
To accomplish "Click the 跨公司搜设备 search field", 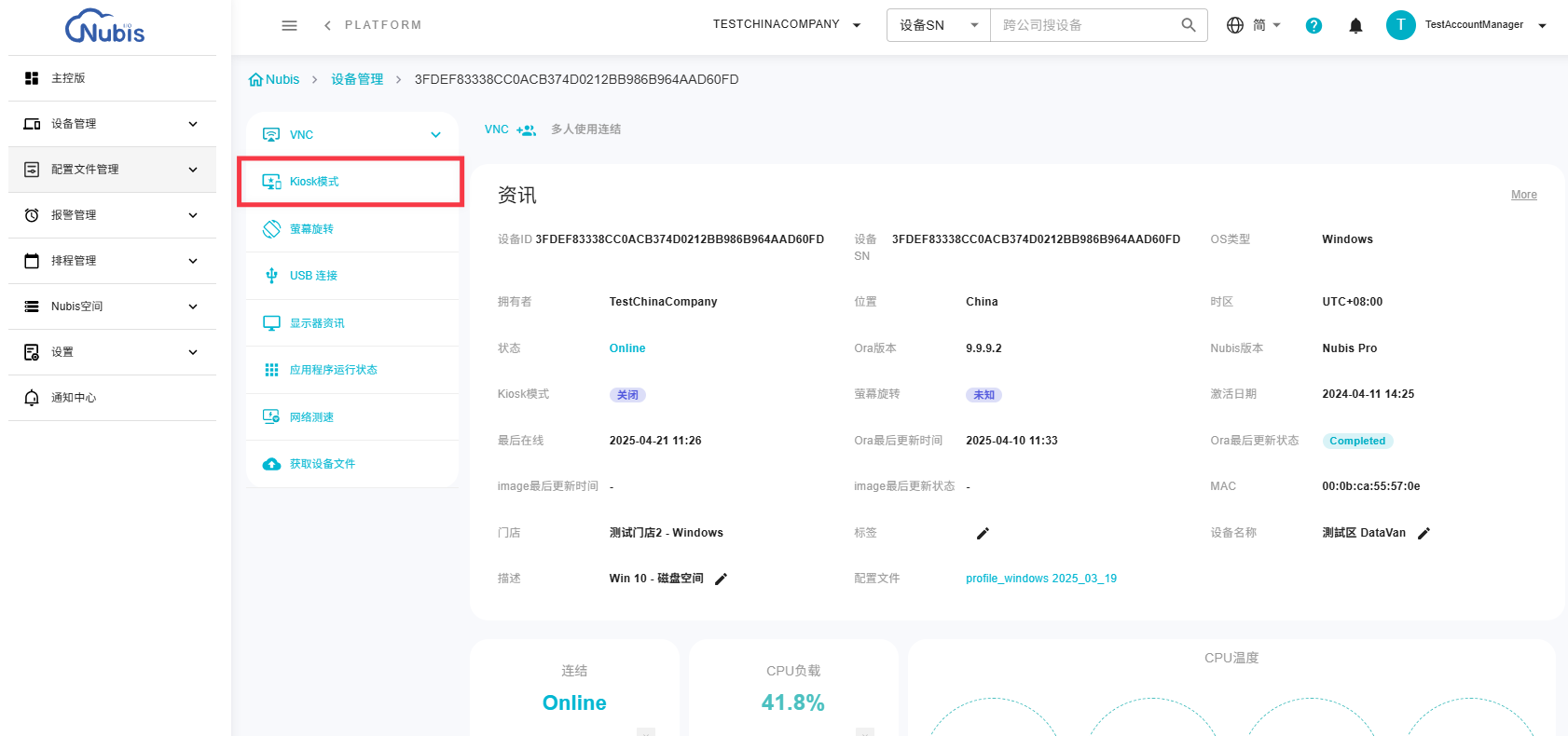I will tap(1085, 25).
